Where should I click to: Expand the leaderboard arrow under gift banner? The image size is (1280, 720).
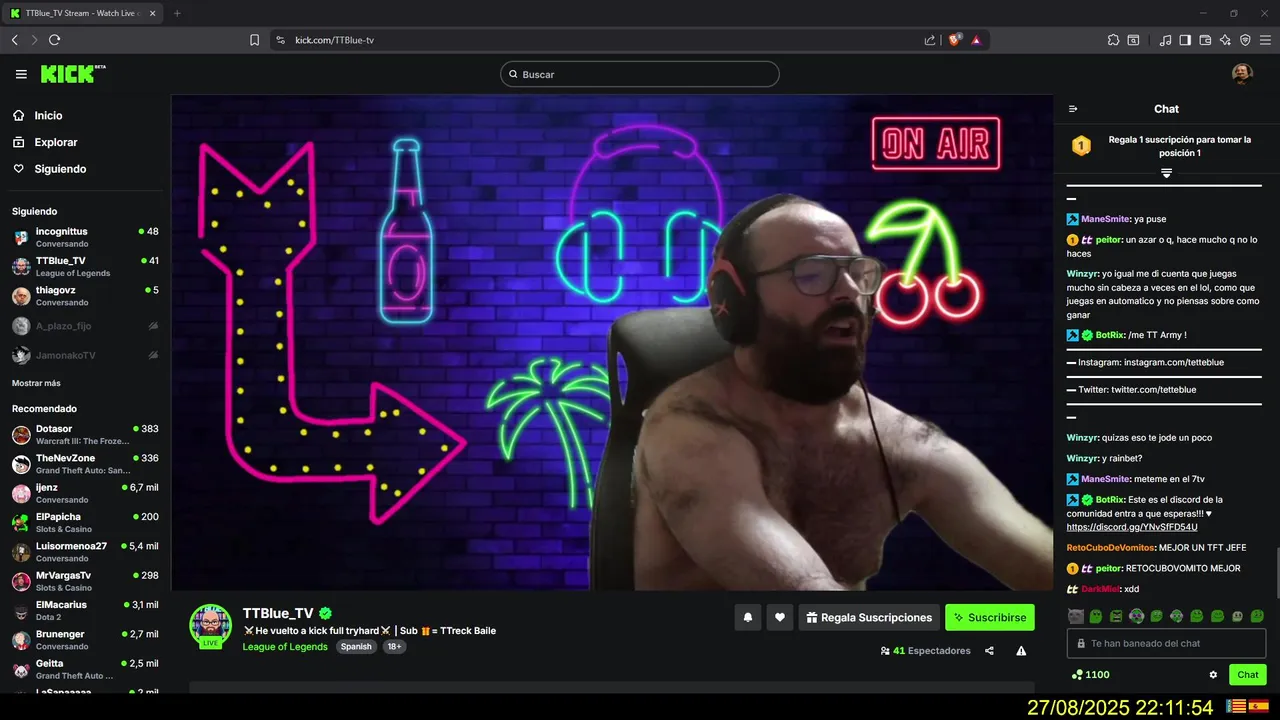tap(1166, 173)
